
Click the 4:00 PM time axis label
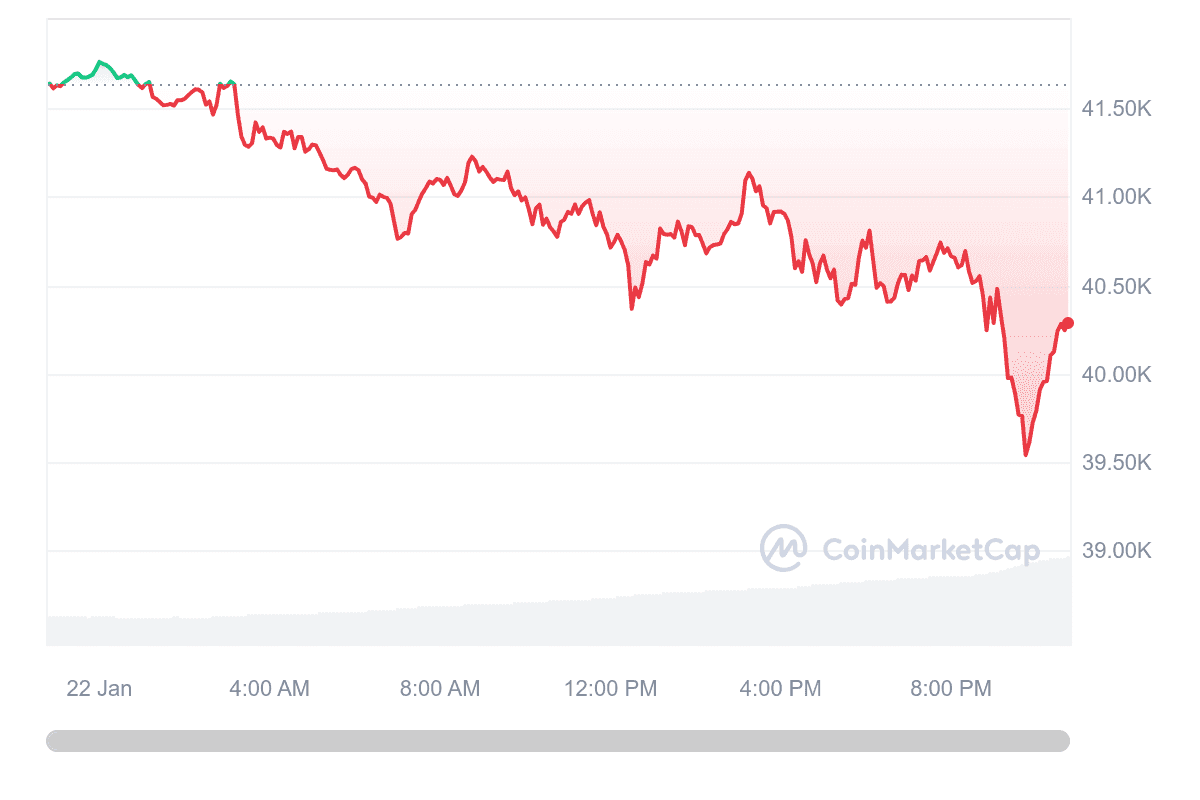pyautogui.click(x=781, y=688)
